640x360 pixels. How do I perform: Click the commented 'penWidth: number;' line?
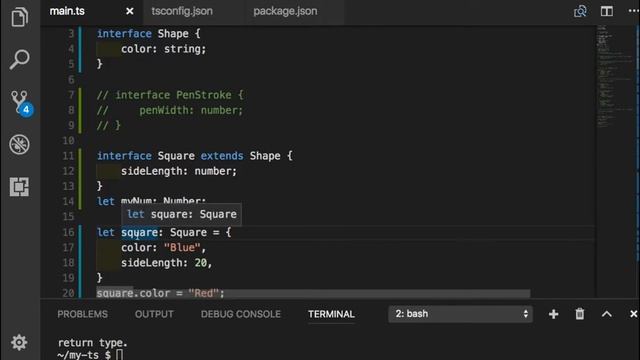(170, 110)
